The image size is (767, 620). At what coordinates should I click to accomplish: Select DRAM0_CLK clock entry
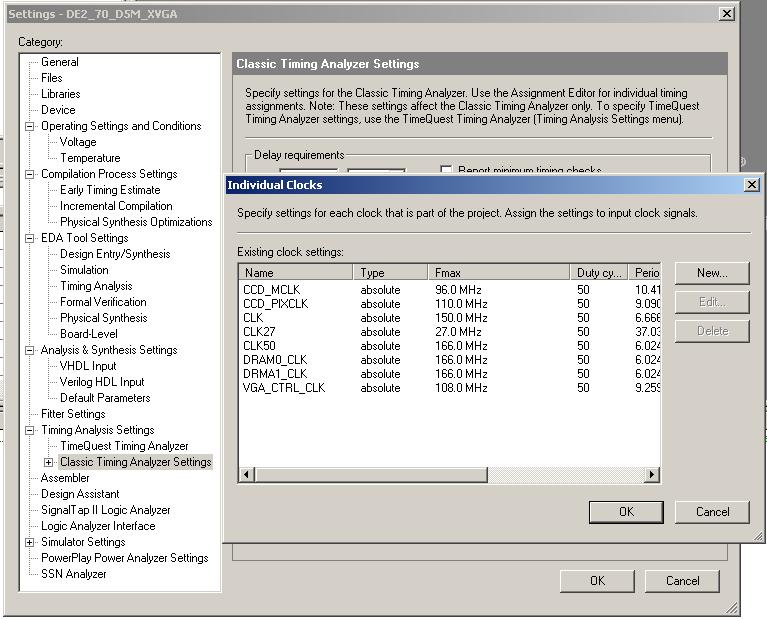point(450,360)
